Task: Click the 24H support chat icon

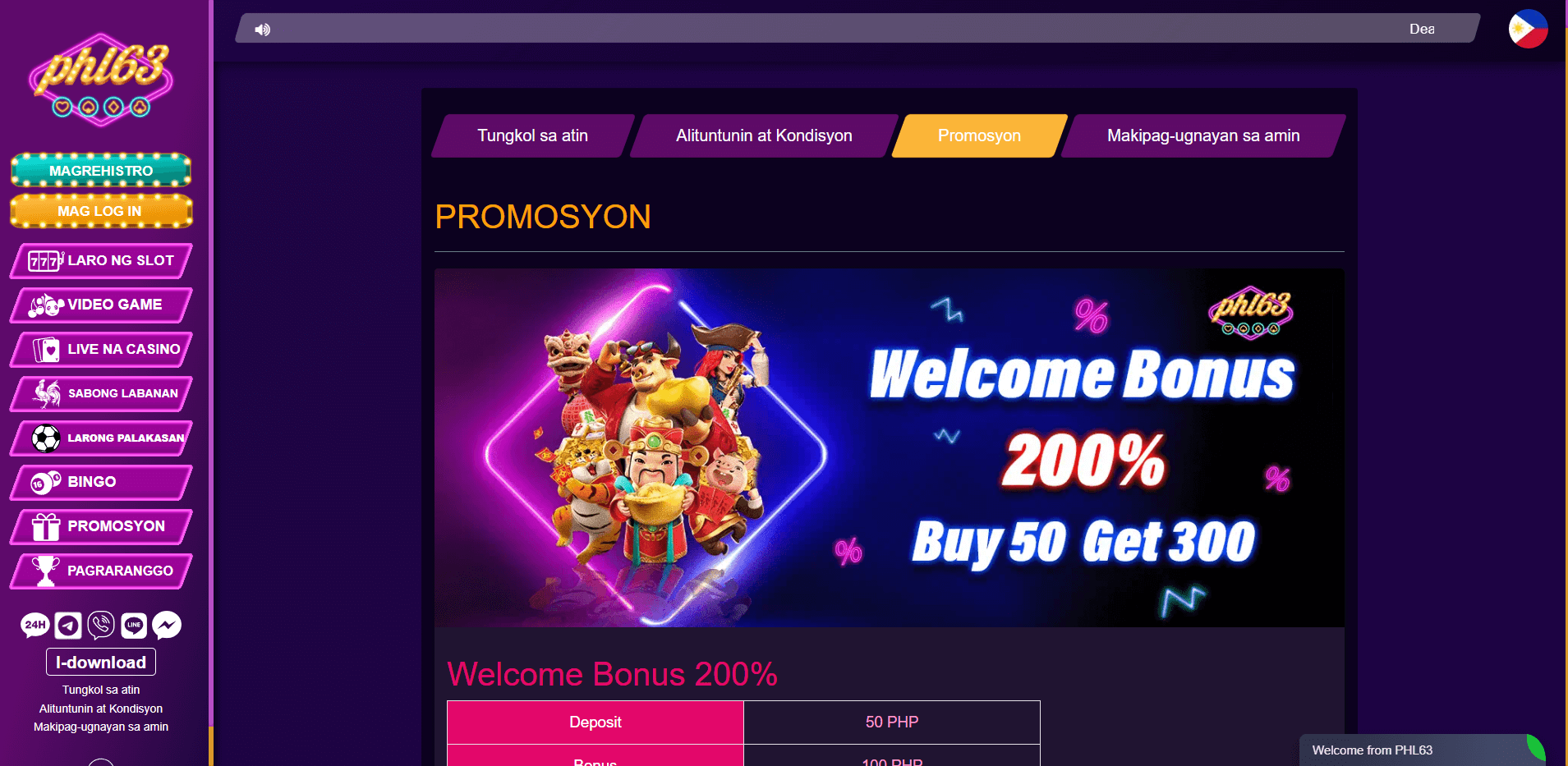Action: (x=35, y=626)
